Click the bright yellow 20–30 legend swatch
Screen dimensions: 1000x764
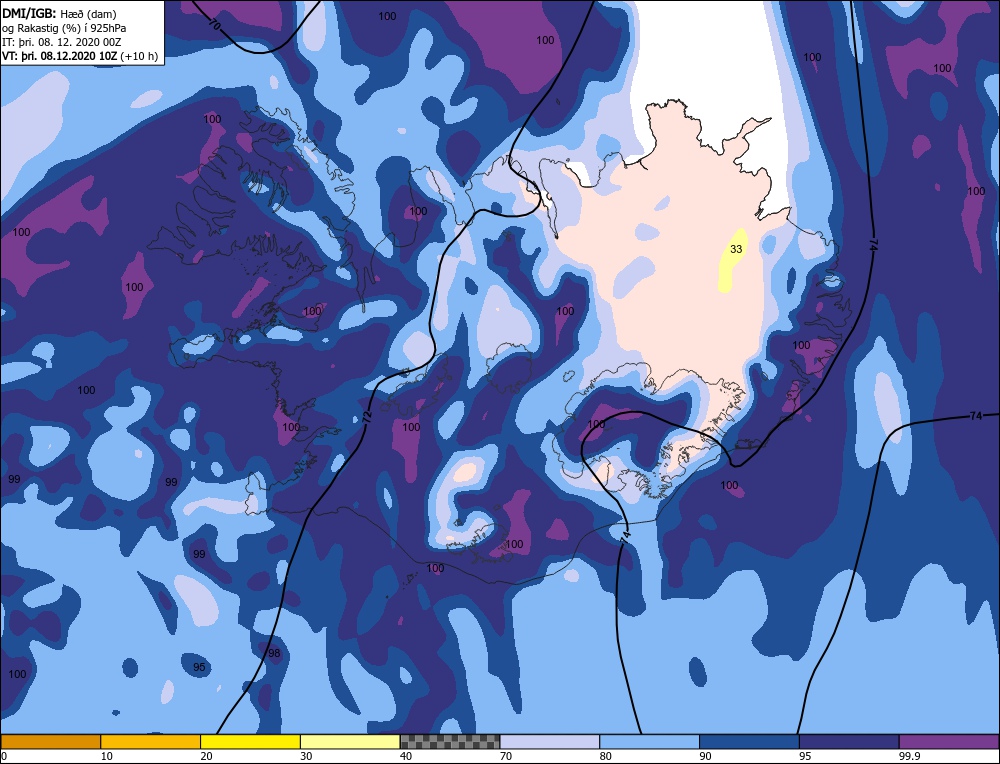coord(250,741)
